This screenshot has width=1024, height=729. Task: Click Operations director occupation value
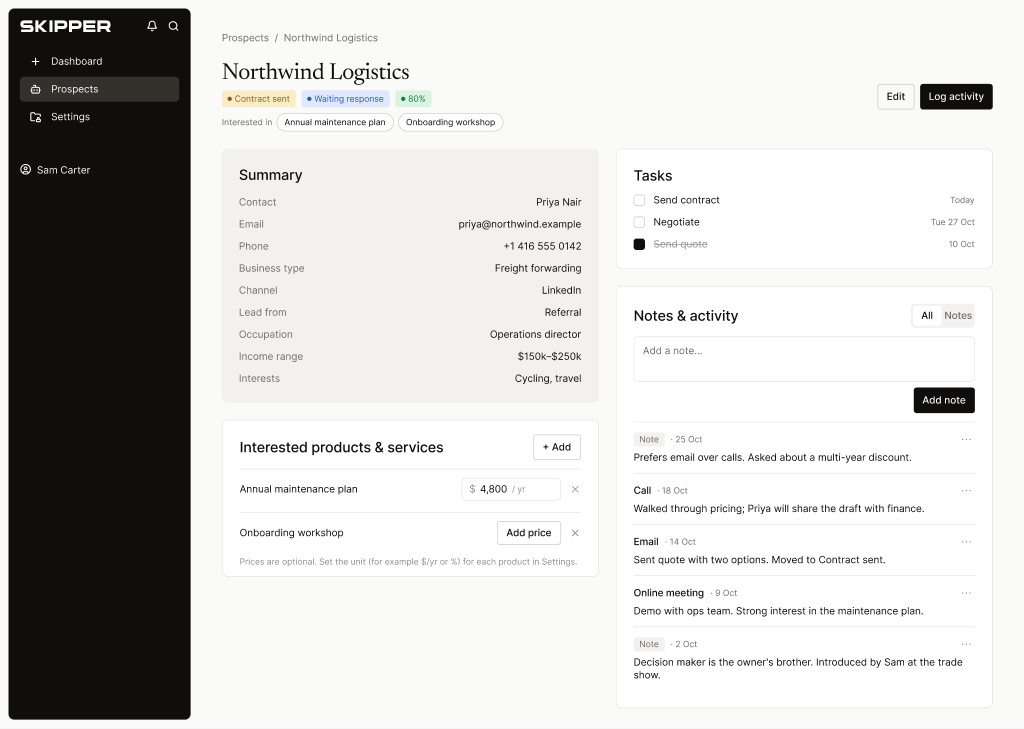(x=536, y=334)
